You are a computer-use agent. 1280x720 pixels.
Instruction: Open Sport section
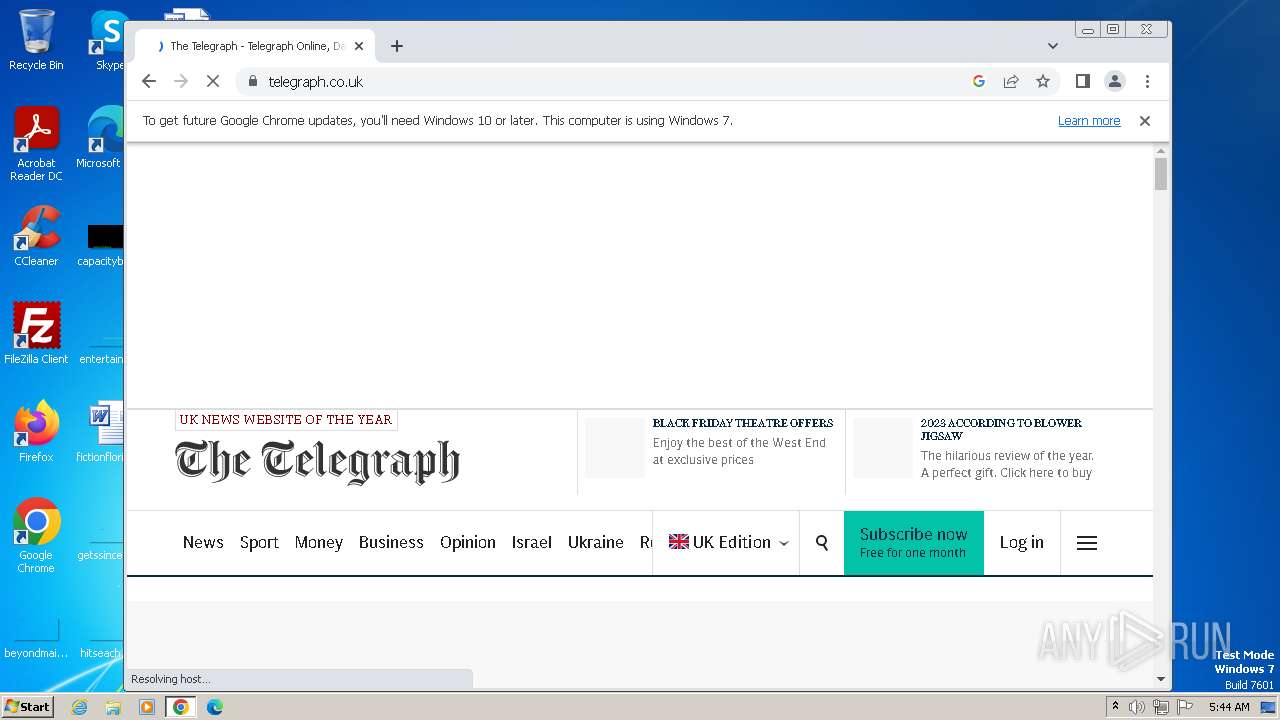coord(259,542)
